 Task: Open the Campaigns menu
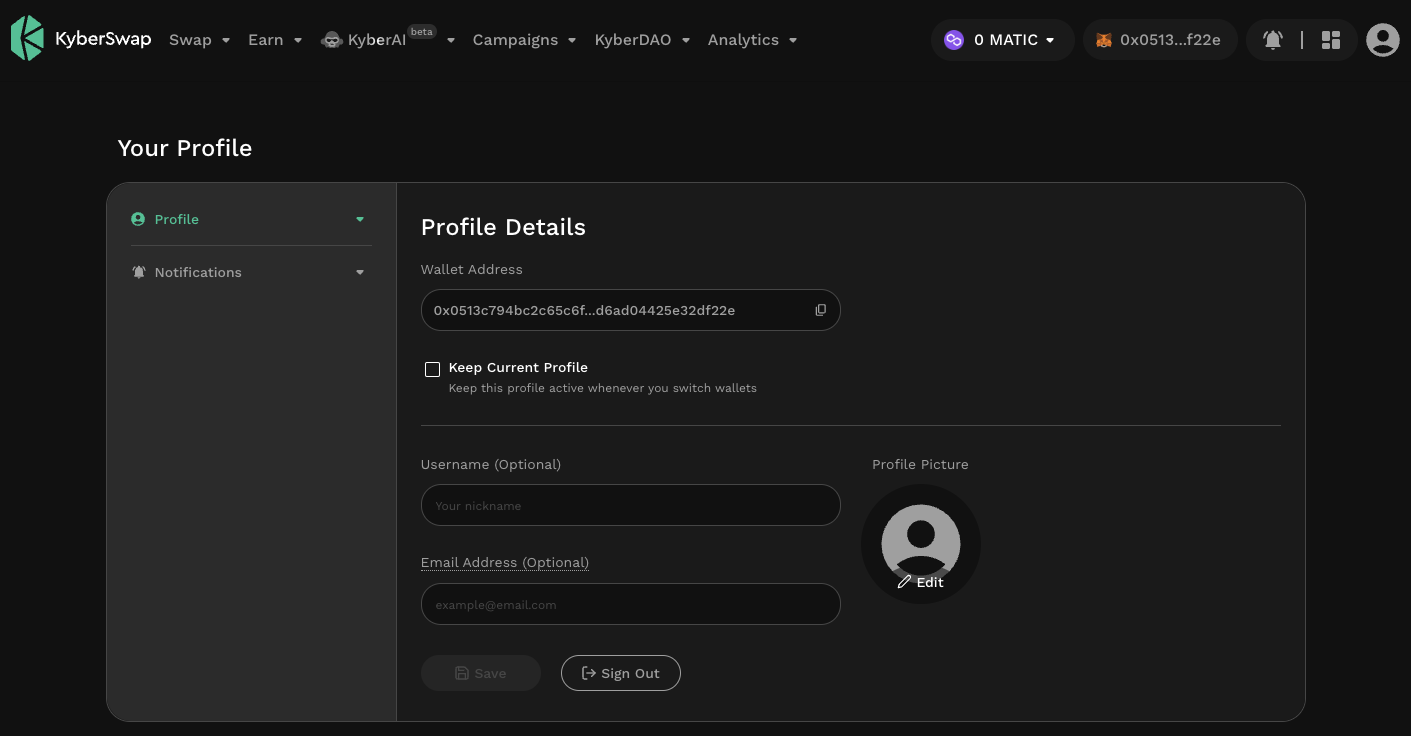click(524, 40)
